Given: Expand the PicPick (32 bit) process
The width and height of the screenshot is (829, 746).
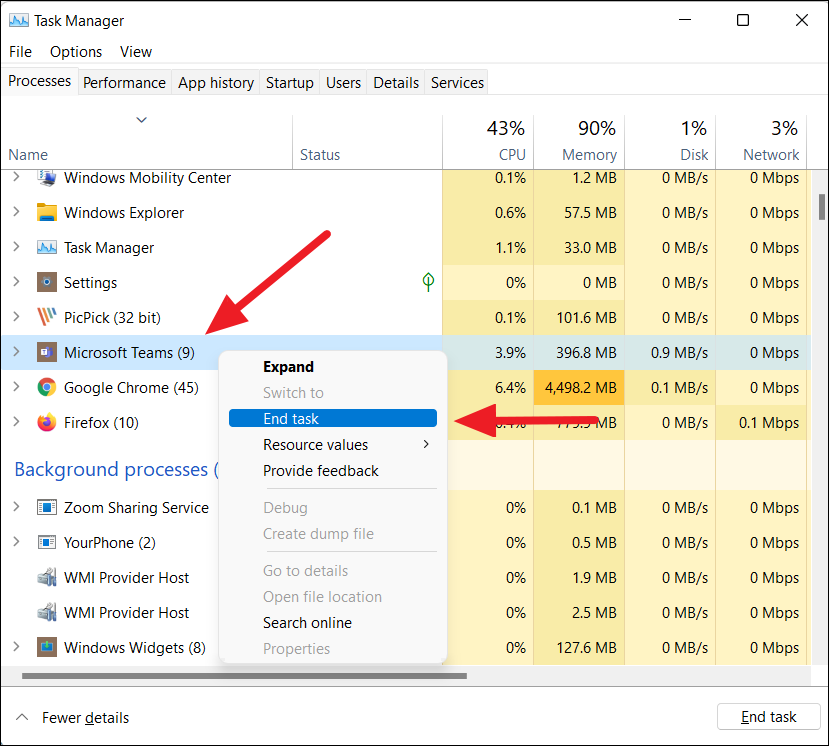Looking at the screenshot, I should click(16, 317).
